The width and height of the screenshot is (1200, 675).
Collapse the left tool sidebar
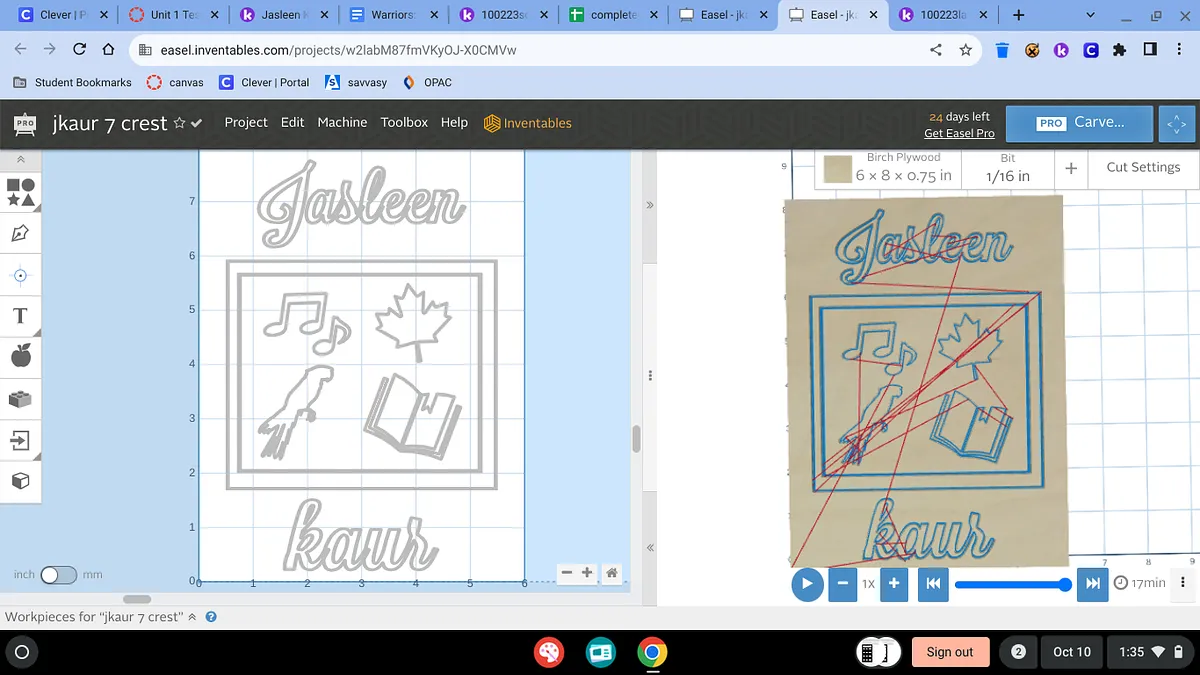click(x=21, y=159)
